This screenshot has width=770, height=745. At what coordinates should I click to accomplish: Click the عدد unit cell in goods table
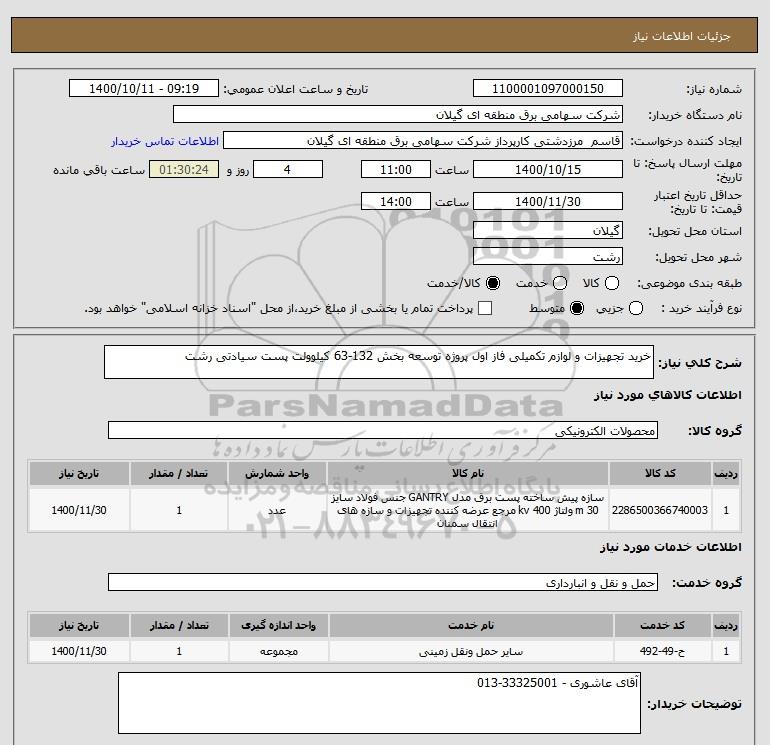point(277,510)
